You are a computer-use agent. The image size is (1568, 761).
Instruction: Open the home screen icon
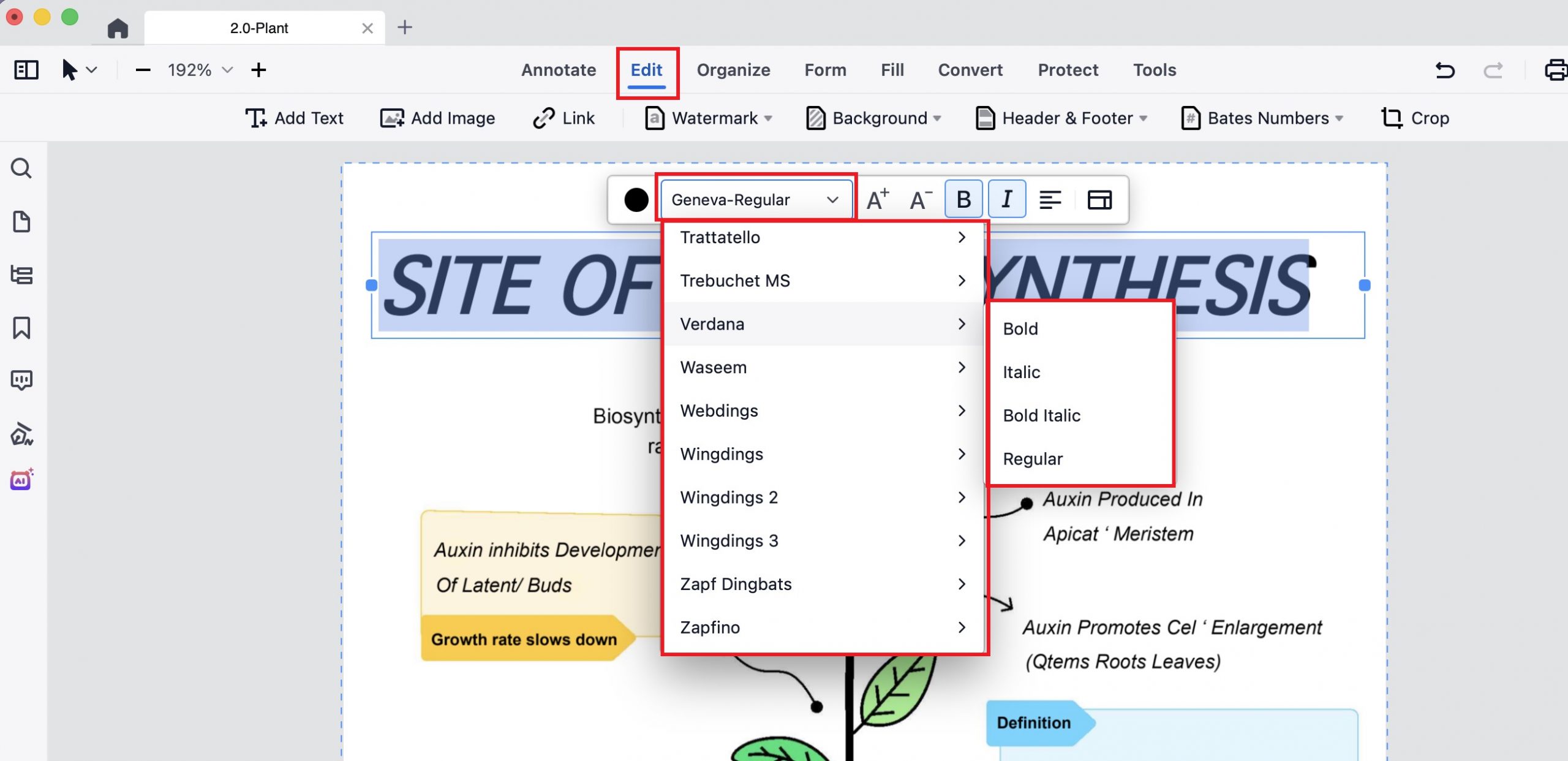(x=118, y=28)
